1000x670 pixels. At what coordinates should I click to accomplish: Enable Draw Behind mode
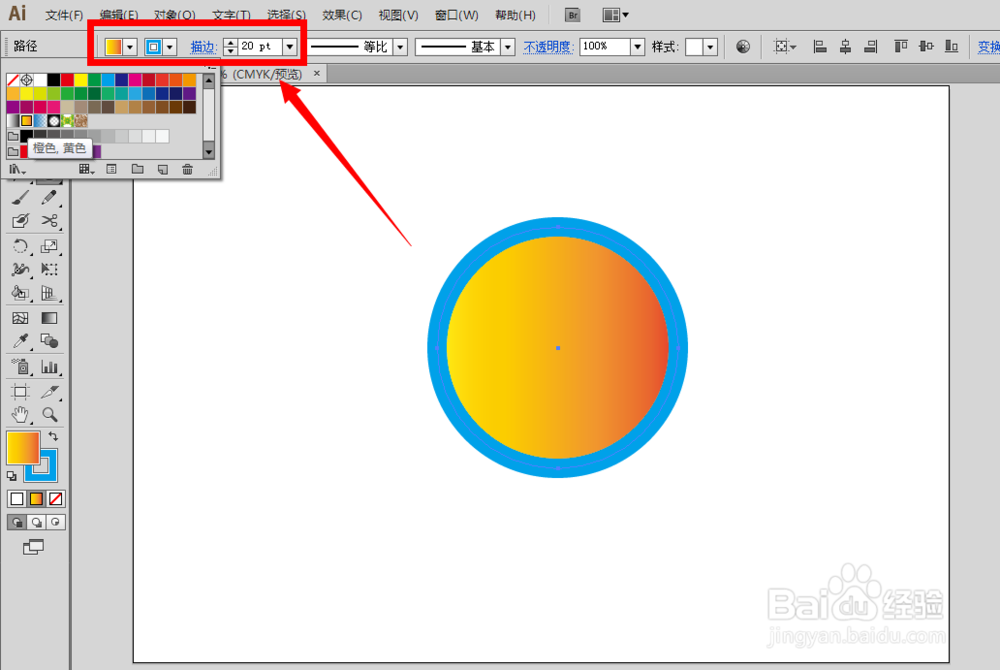(36, 522)
